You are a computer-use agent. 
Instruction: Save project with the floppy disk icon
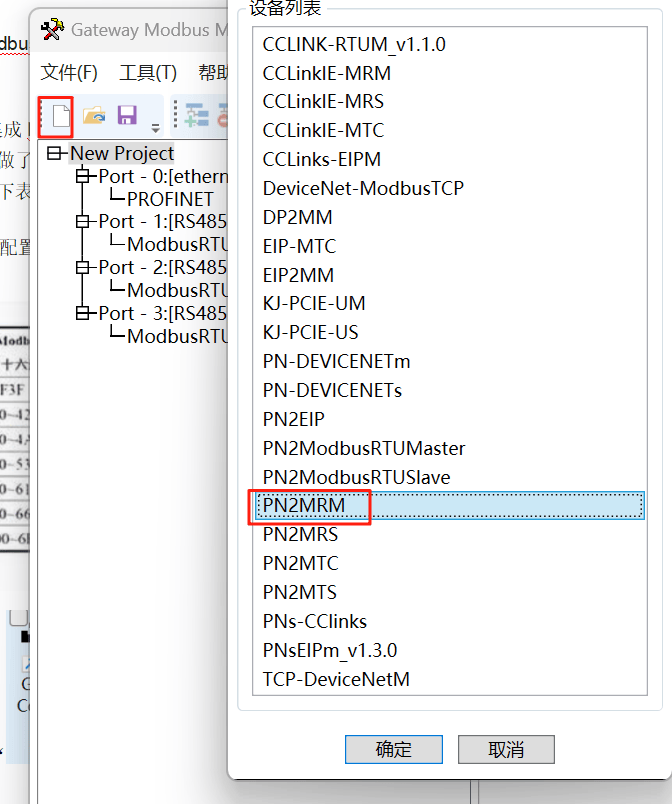127,115
